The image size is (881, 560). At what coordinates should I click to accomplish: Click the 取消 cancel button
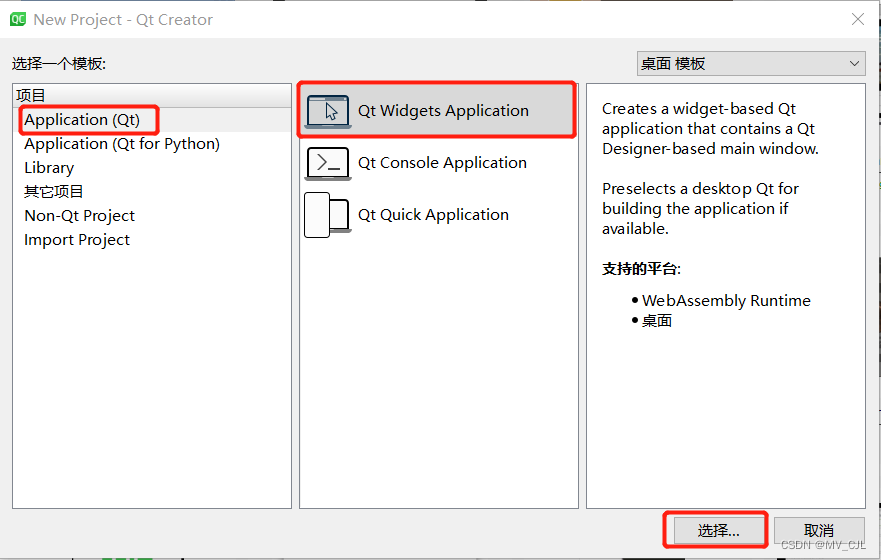point(819,530)
